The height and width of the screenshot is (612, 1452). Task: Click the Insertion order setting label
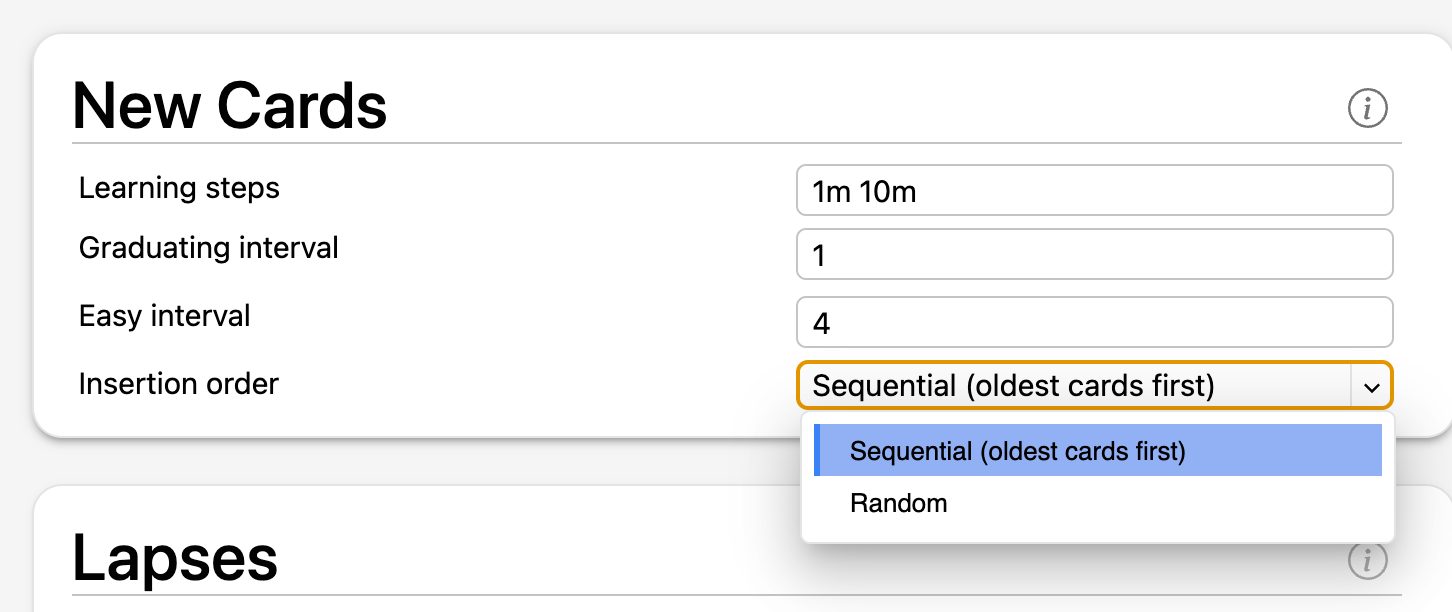[179, 383]
